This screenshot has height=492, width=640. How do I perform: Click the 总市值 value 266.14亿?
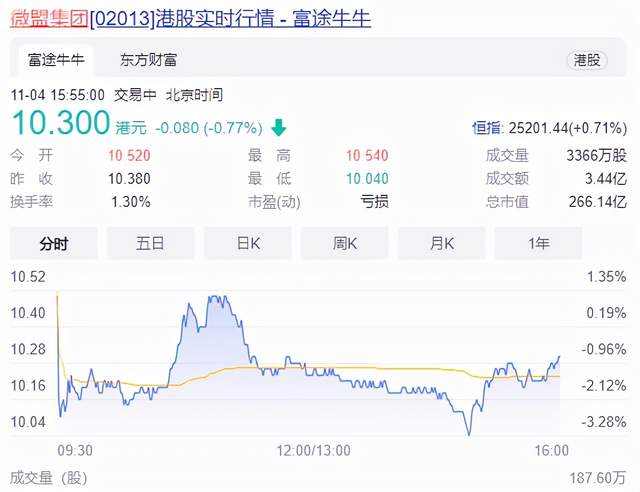coord(598,201)
